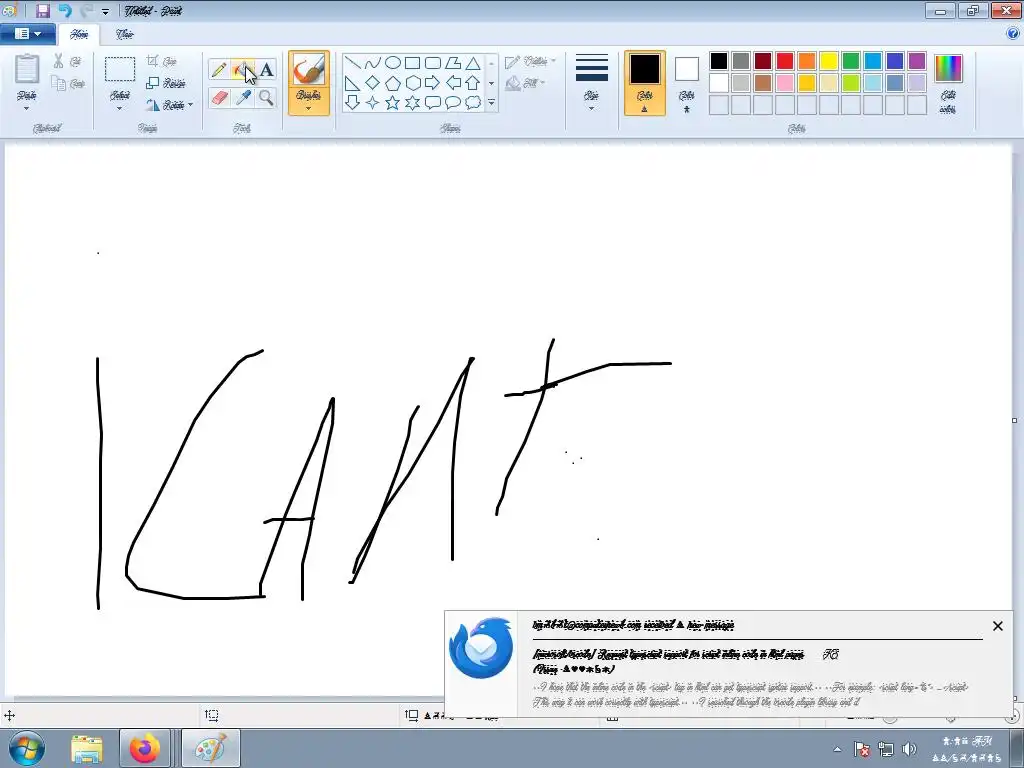Open Windows Explorer from the taskbar
Screen dimensions: 1024x768
(87, 748)
